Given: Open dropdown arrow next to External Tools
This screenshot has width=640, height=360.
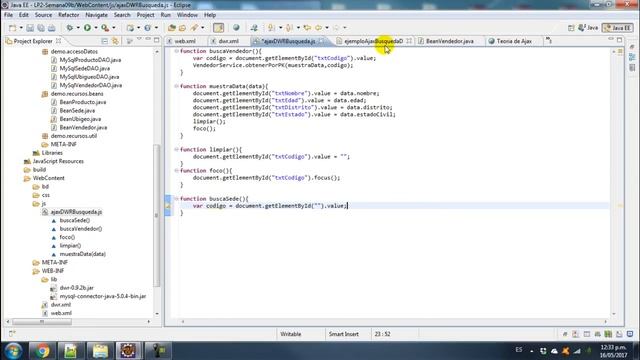Looking at the screenshot, I should (x=114, y=28).
